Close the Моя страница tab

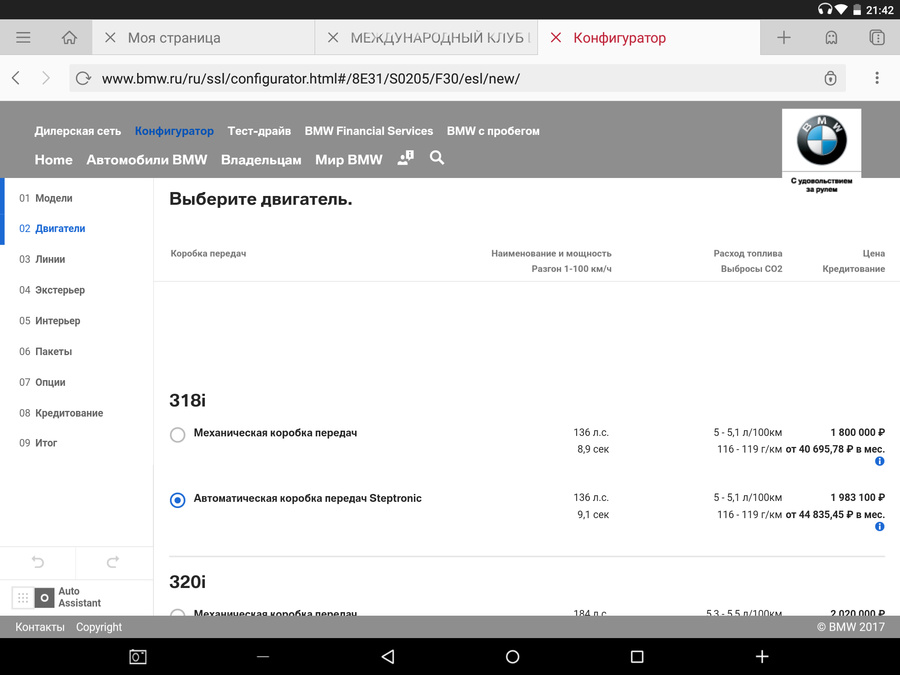[x=110, y=38]
